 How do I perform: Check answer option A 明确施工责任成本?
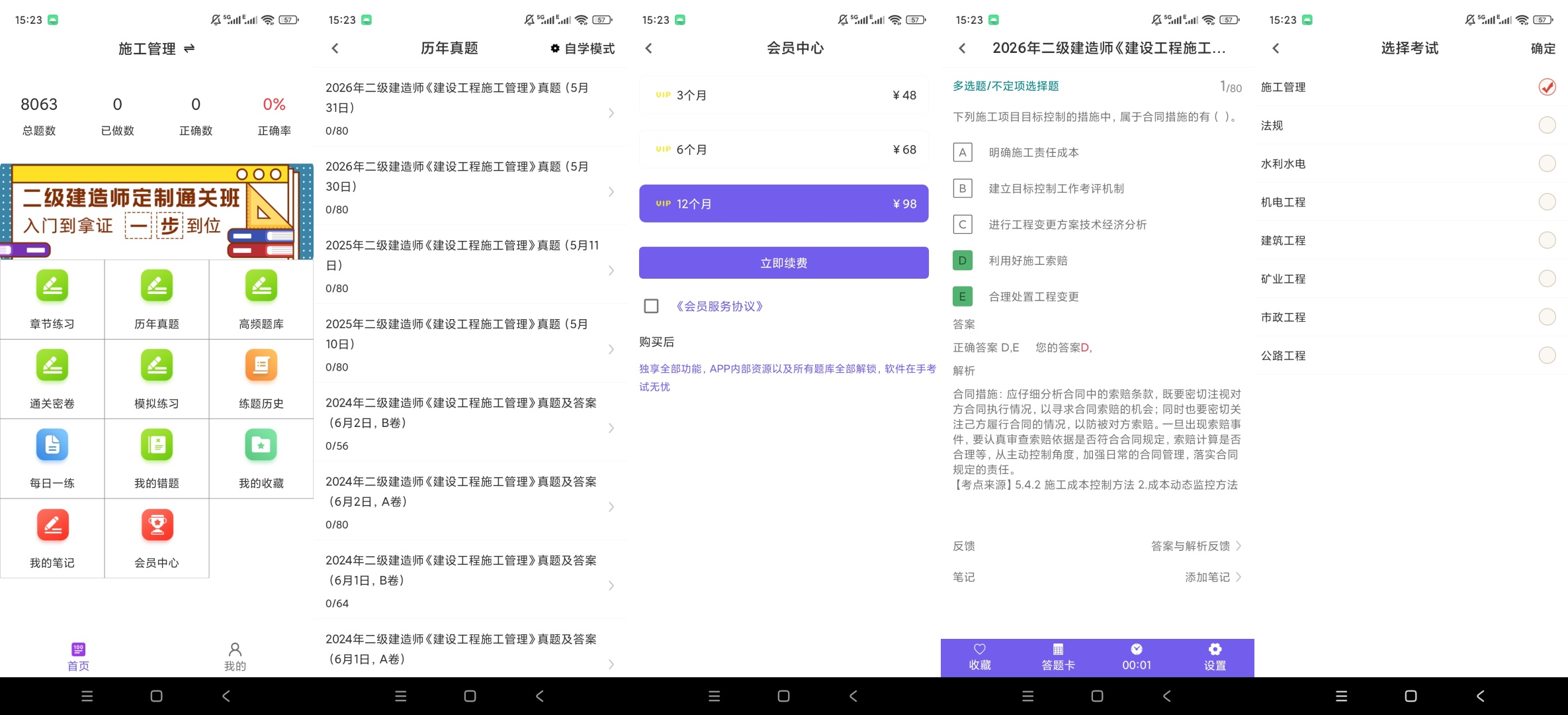tap(963, 152)
